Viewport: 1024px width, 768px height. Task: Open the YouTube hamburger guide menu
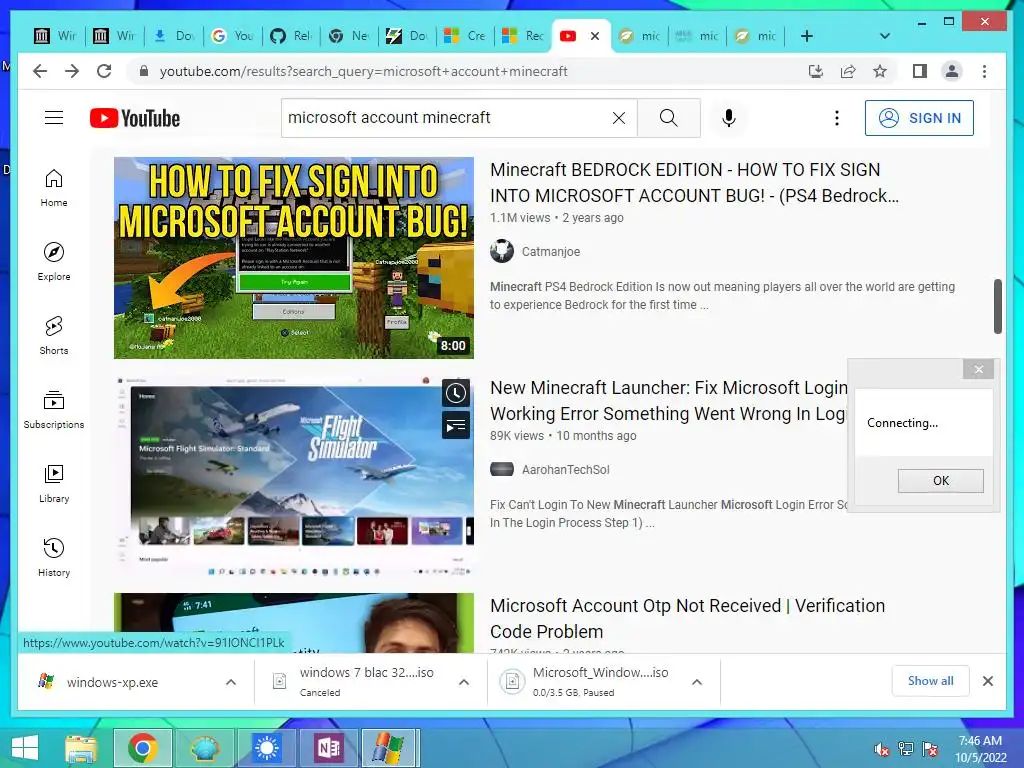coord(54,118)
